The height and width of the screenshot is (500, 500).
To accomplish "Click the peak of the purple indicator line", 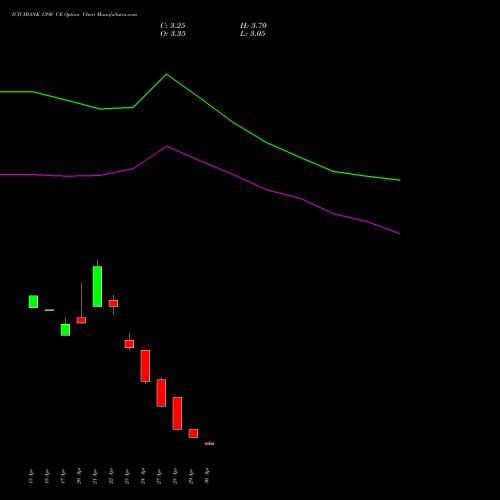I will pos(167,146).
